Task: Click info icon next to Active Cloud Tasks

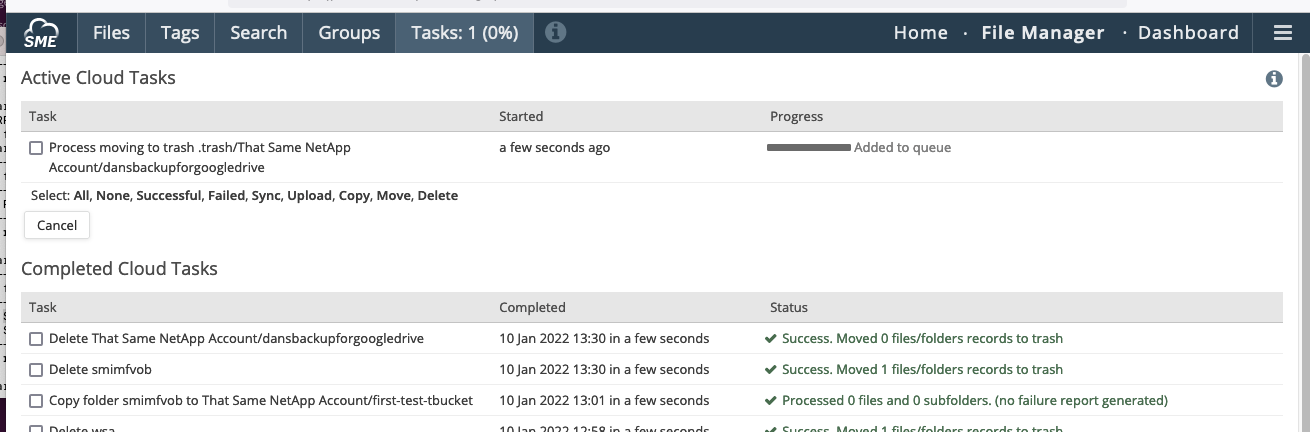Action: point(1274,79)
